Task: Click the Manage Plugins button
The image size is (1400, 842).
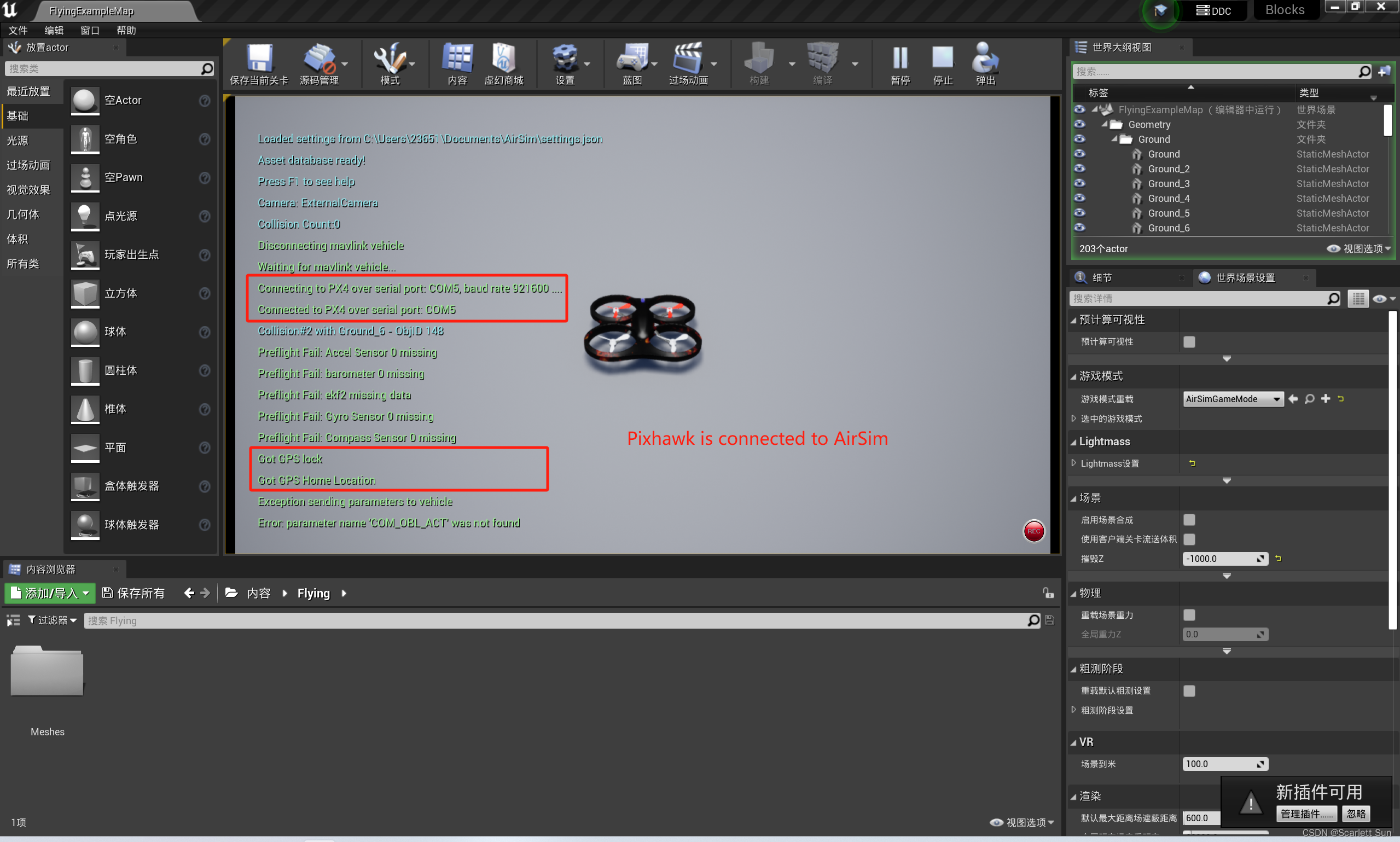Action: coord(1306,814)
